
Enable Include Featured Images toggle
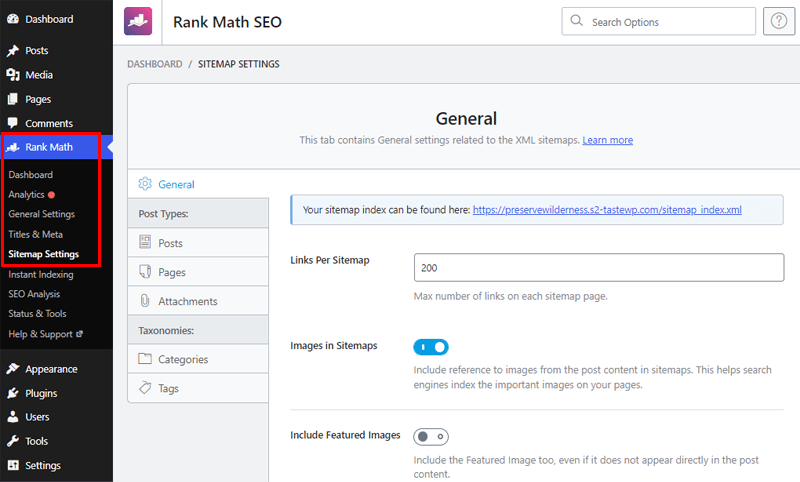pyautogui.click(x=431, y=437)
